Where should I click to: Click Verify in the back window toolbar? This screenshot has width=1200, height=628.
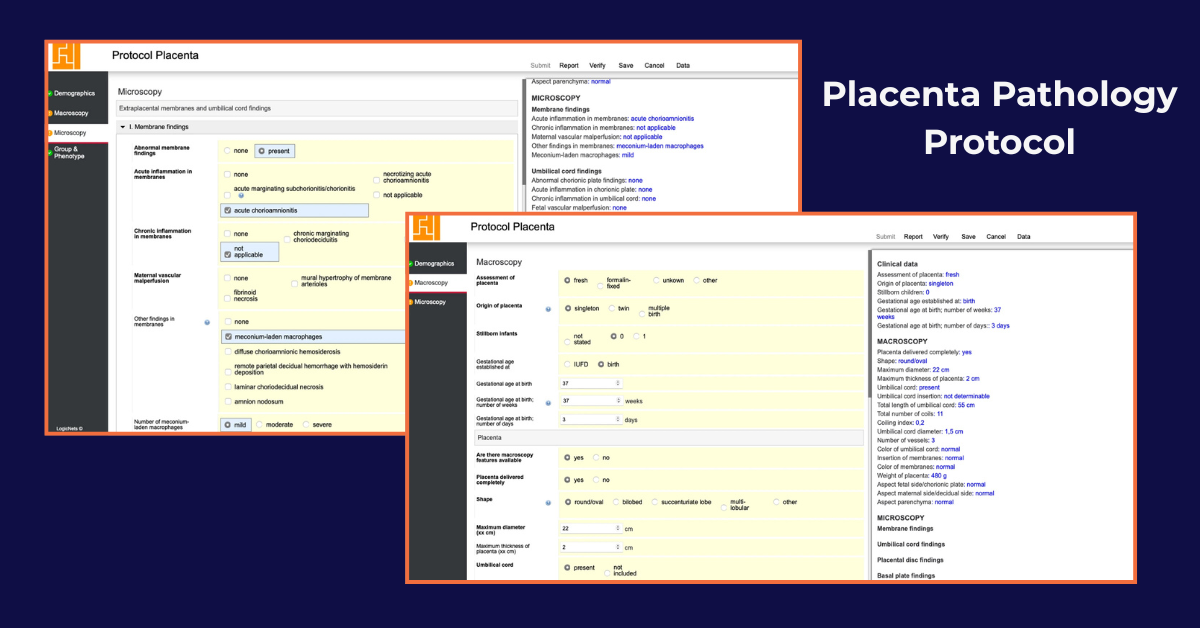[x=598, y=65]
